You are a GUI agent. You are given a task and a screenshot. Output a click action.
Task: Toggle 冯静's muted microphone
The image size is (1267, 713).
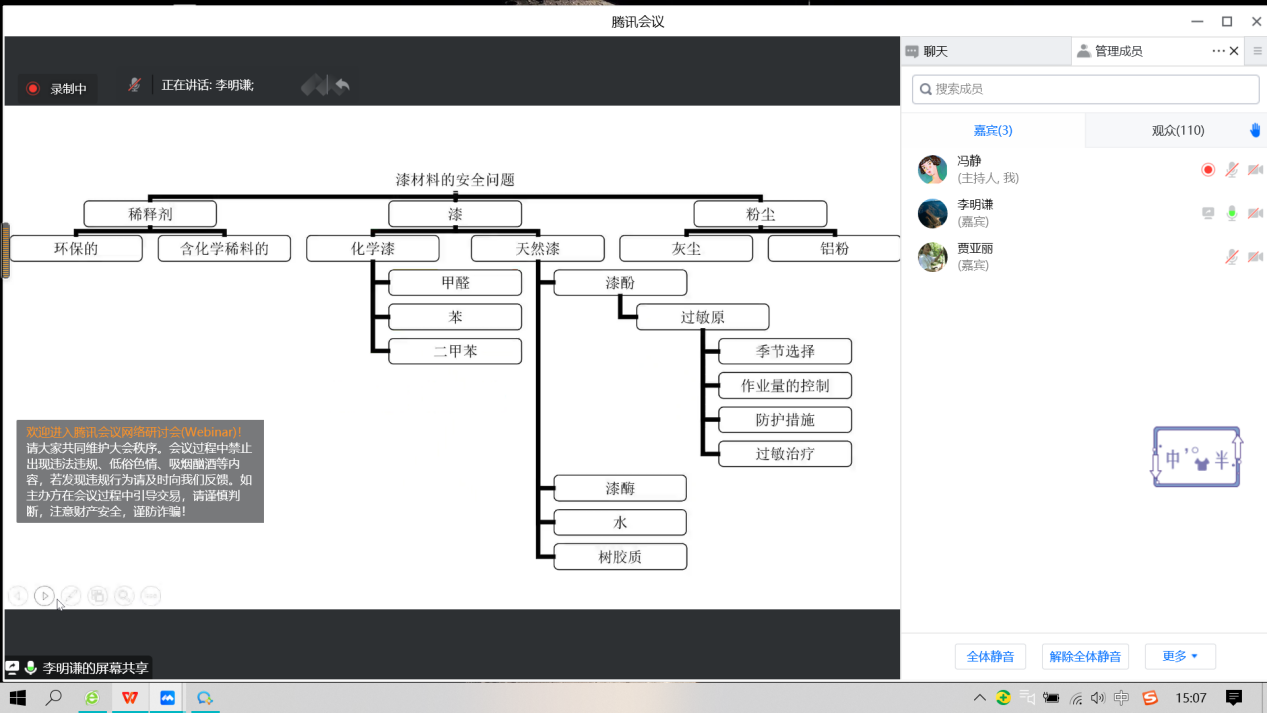click(x=1232, y=170)
